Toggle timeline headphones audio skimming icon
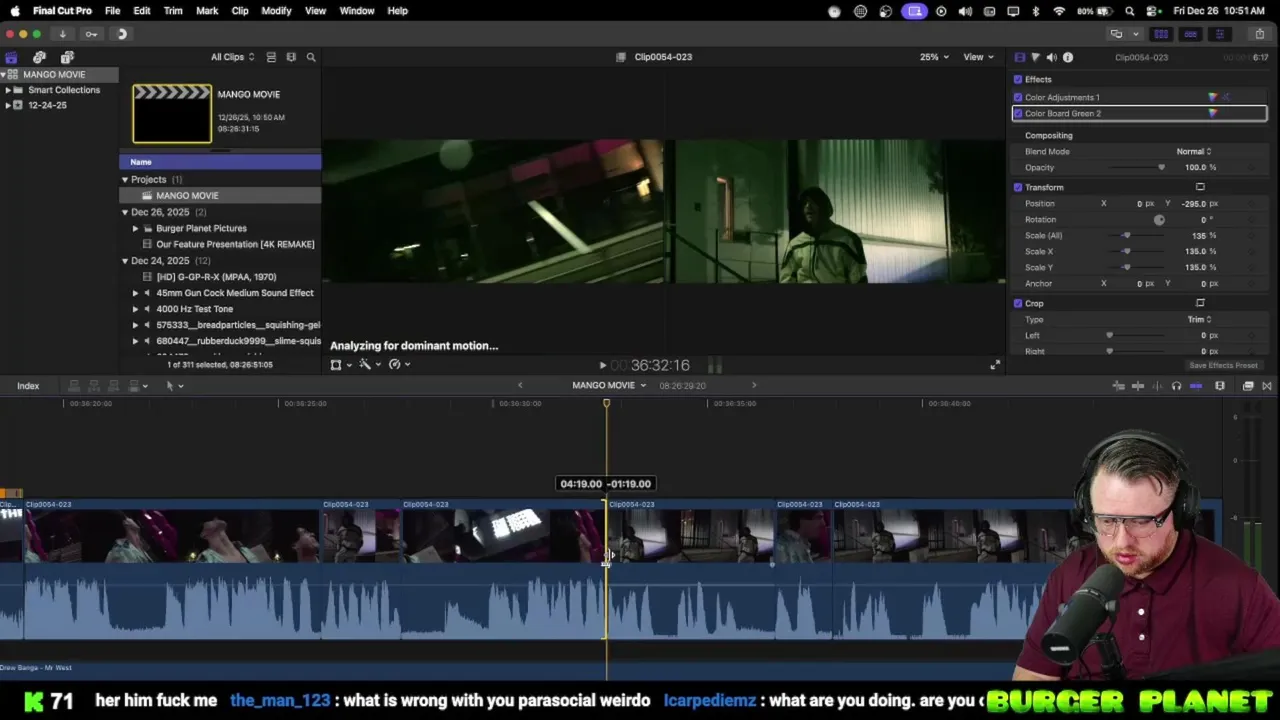The width and height of the screenshot is (1280, 720). point(1176,386)
